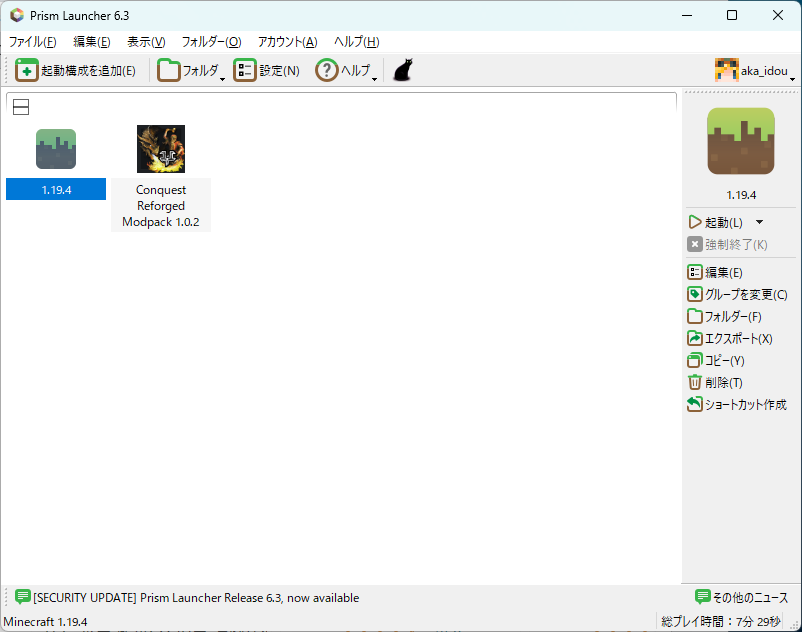The width and height of the screenshot is (802, 632).
Task: Open the 表示(V) menu
Action: pos(146,42)
